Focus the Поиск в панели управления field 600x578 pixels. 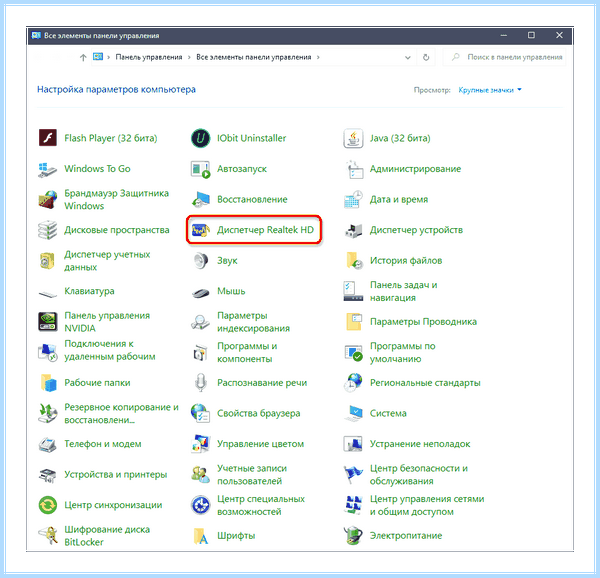click(504, 57)
